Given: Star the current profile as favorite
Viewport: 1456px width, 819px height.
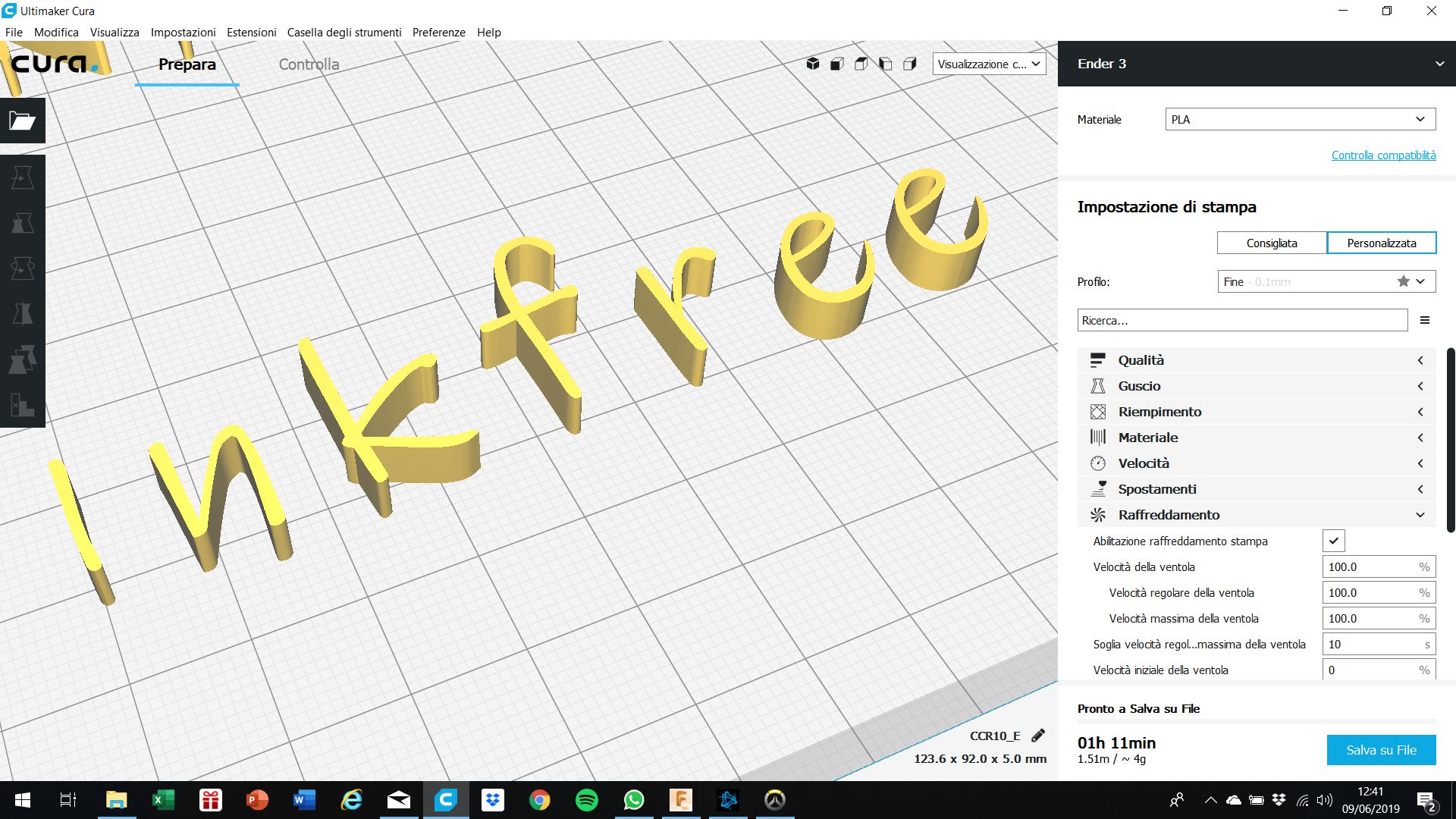Looking at the screenshot, I should (1402, 281).
